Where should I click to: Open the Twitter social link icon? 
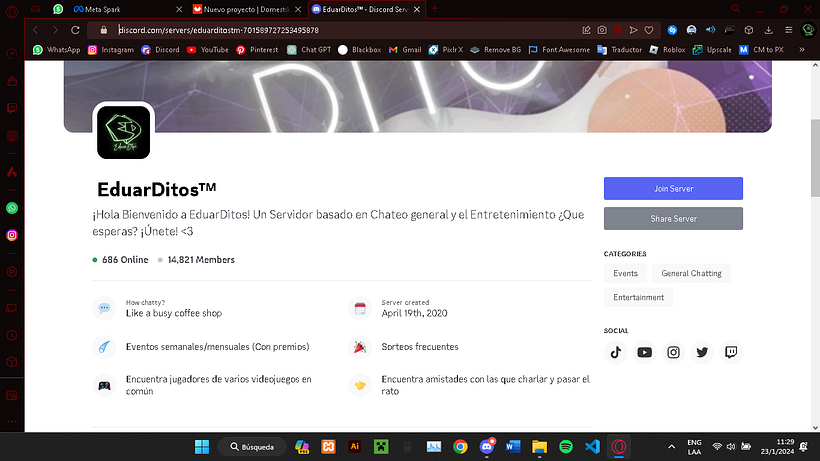pyautogui.click(x=702, y=352)
